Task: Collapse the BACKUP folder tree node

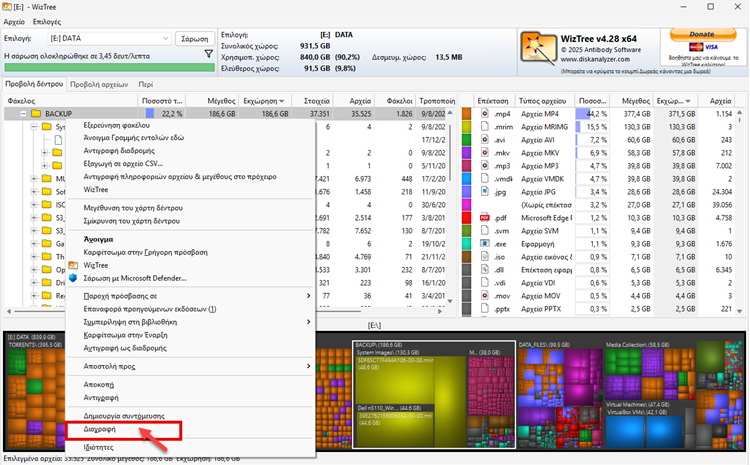Action: (21, 114)
